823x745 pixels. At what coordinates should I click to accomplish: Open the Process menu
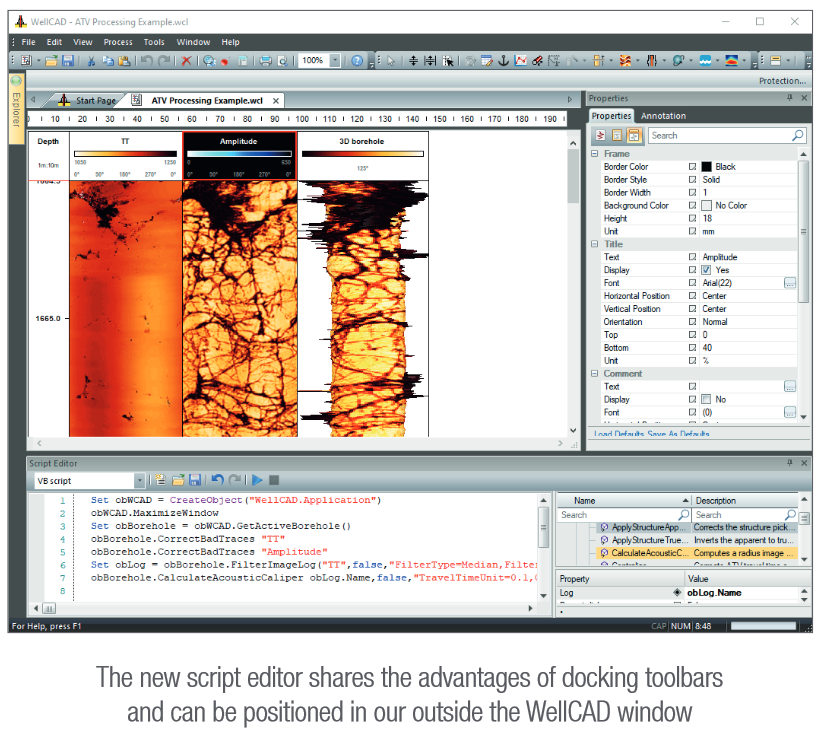(x=118, y=42)
